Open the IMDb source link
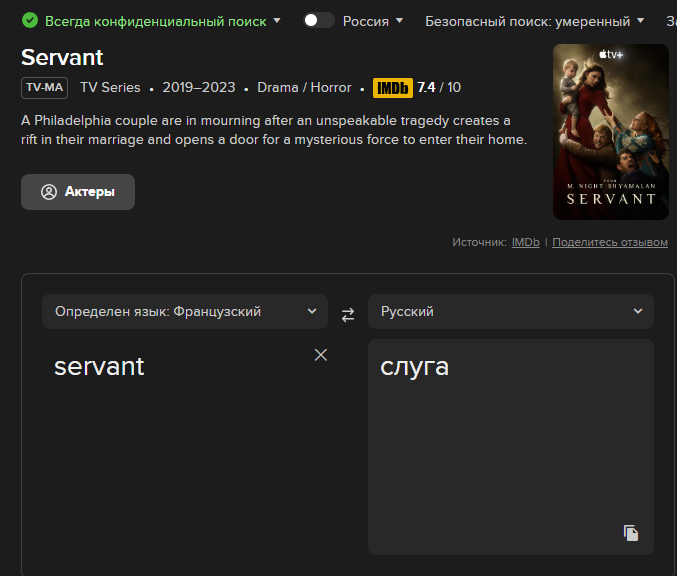 (x=525, y=242)
